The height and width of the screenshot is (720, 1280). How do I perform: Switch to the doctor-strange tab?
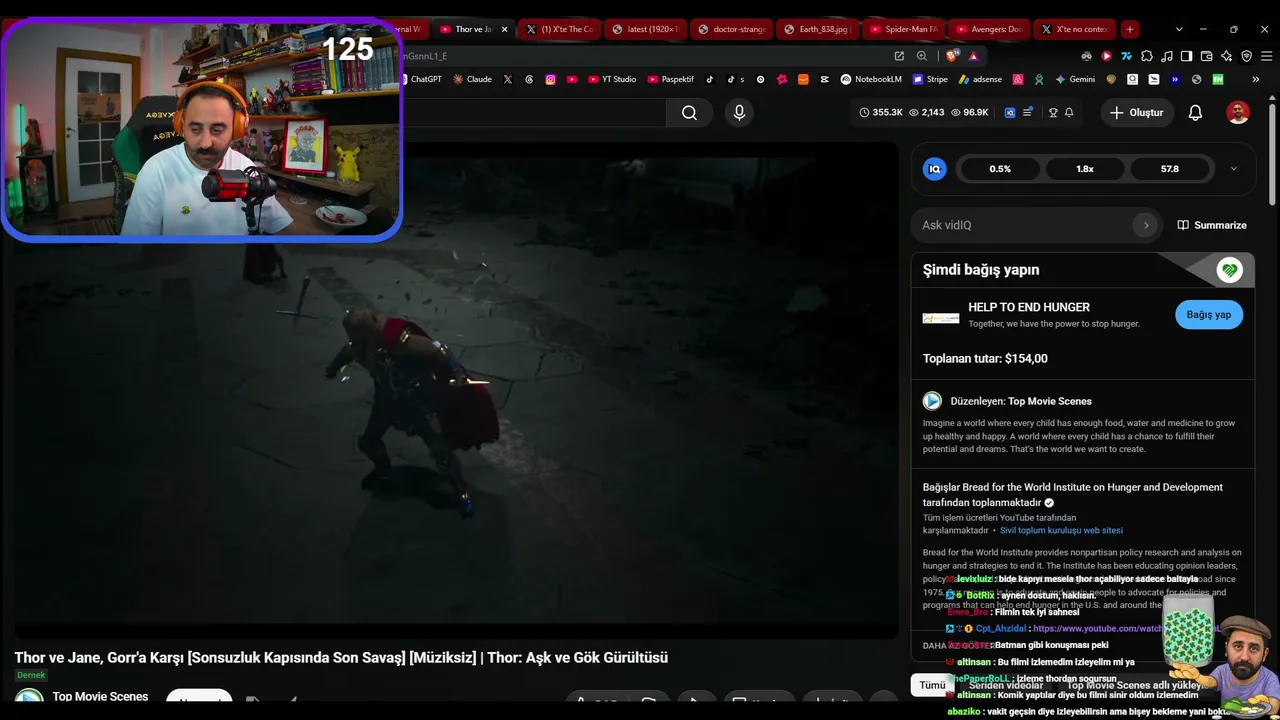click(x=732, y=29)
